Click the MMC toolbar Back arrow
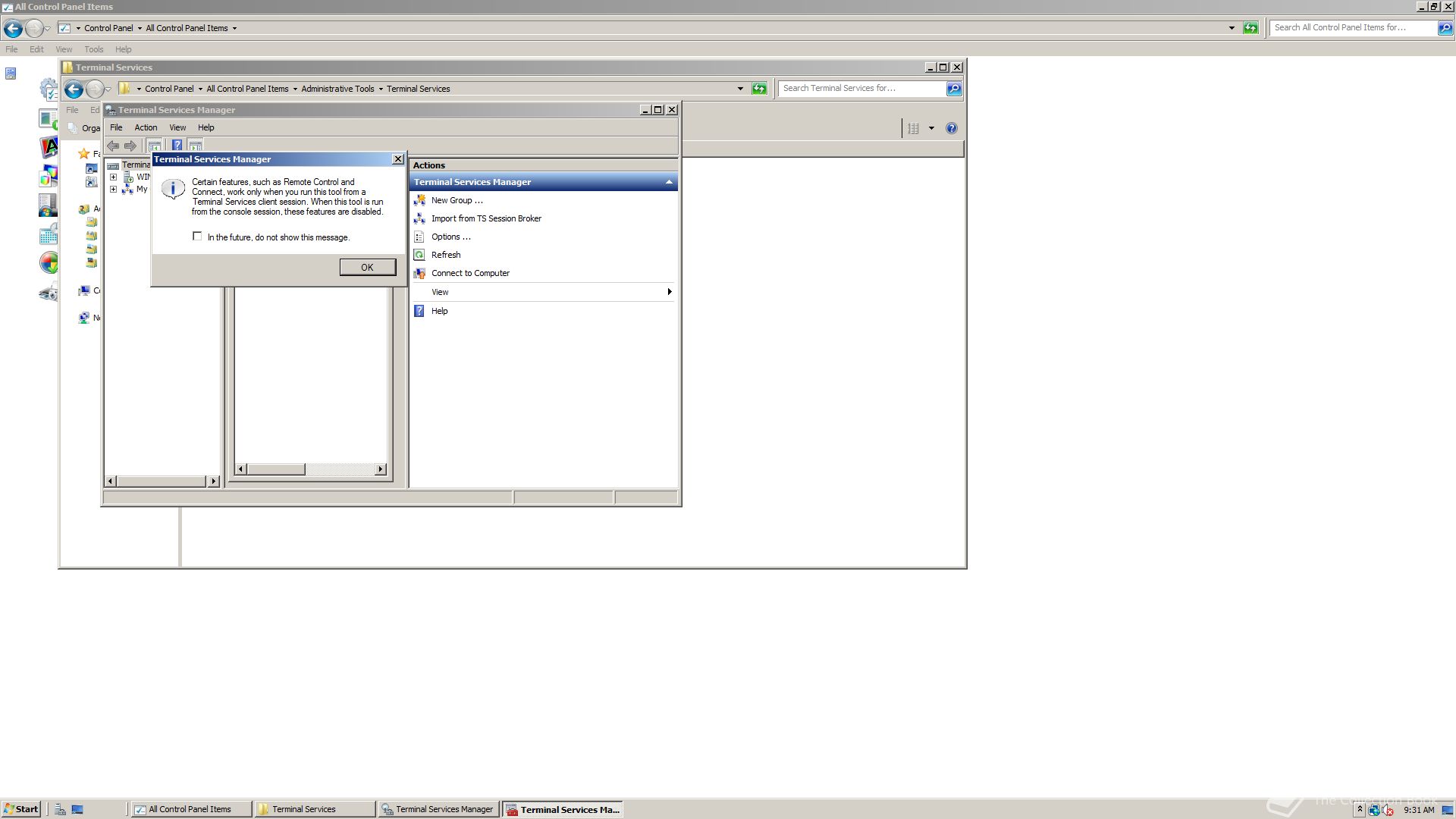This screenshot has height=819, width=1456. click(x=113, y=146)
